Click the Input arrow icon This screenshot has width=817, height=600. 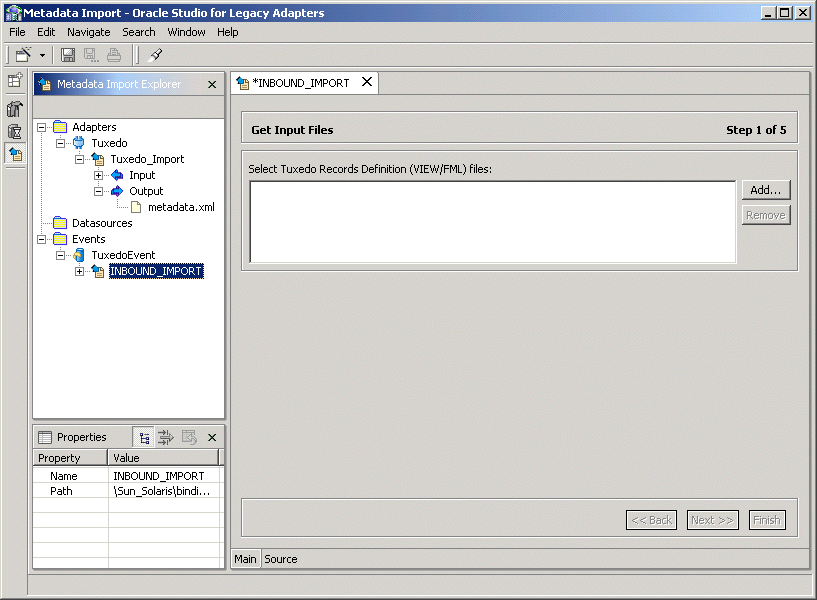(117, 175)
